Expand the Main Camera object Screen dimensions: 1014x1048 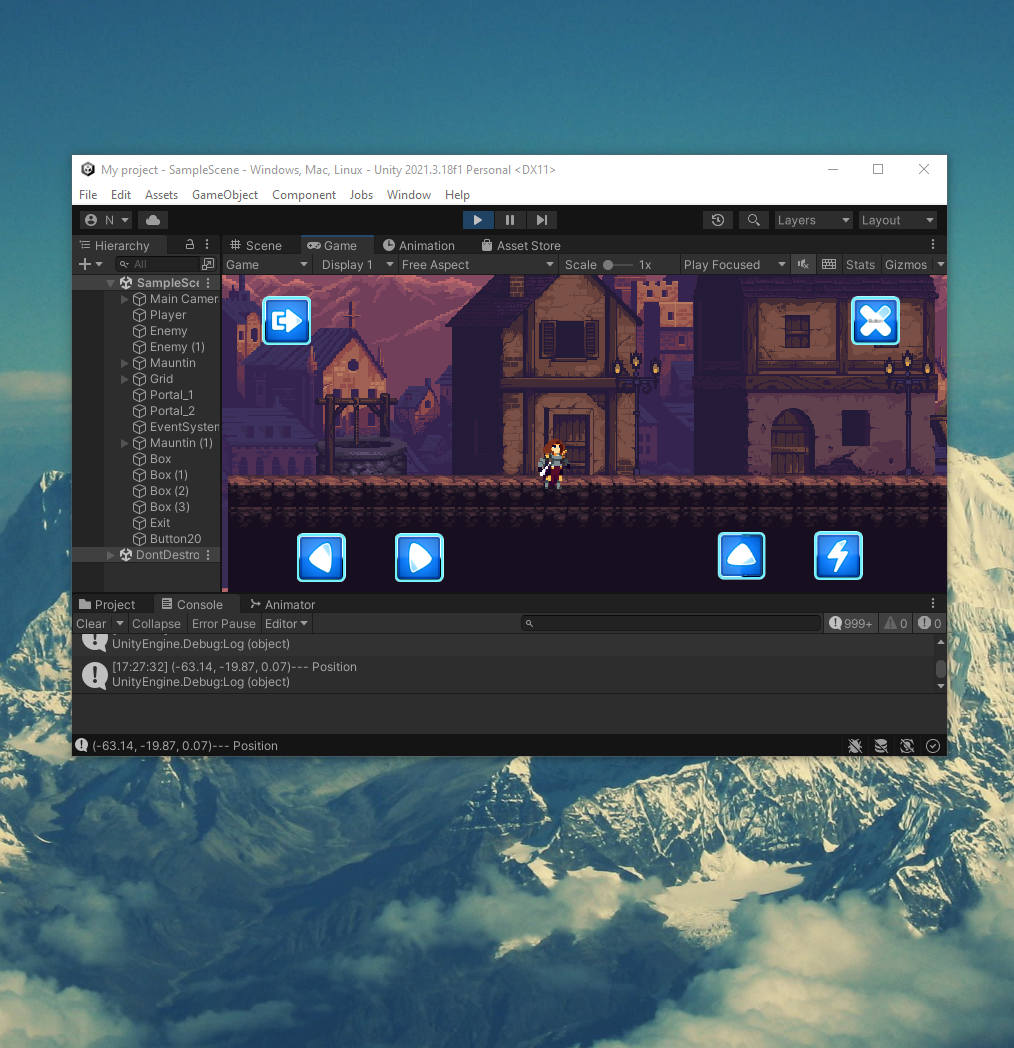pos(124,299)
